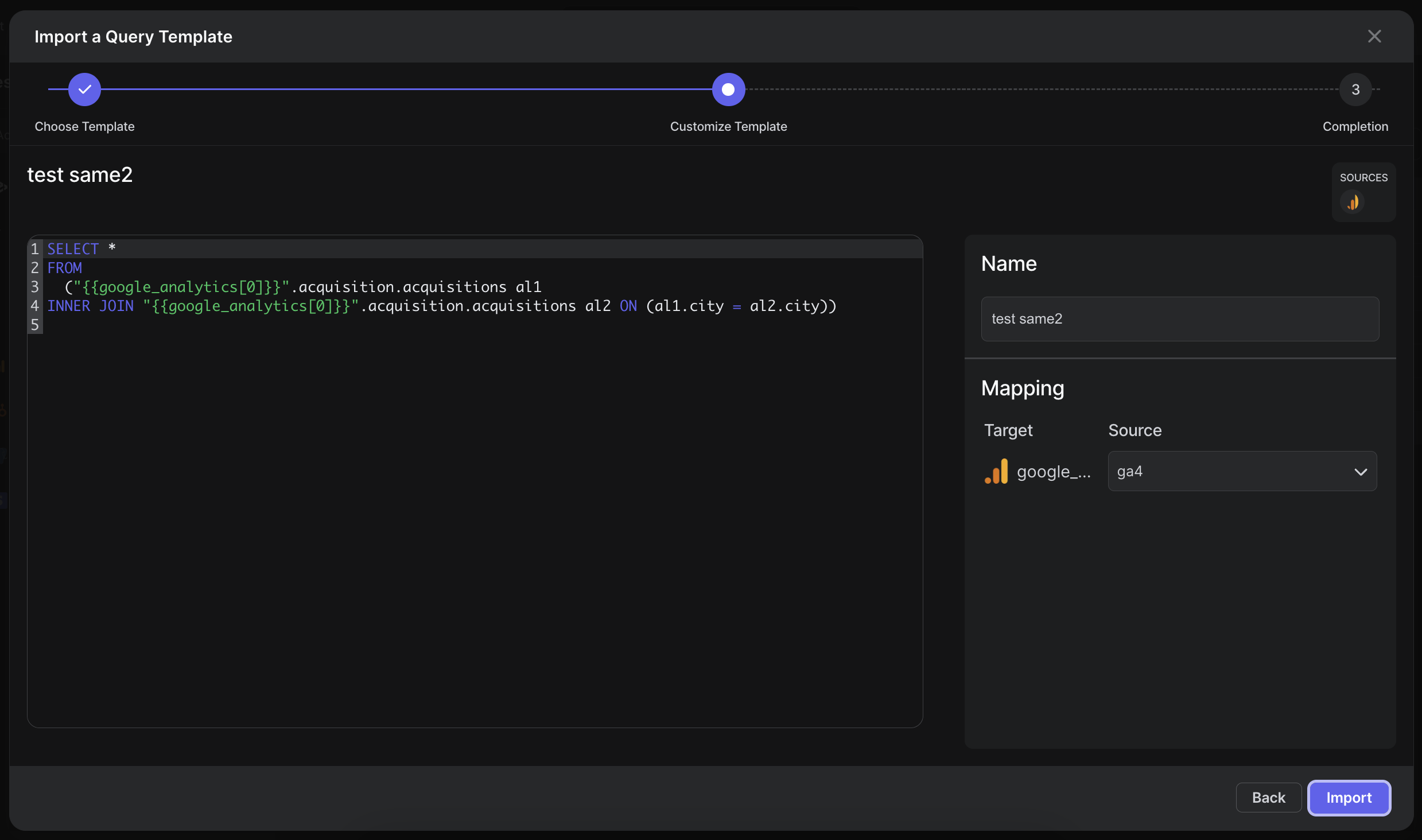Click the al1 alias on line 3

(x=529, y=287)
